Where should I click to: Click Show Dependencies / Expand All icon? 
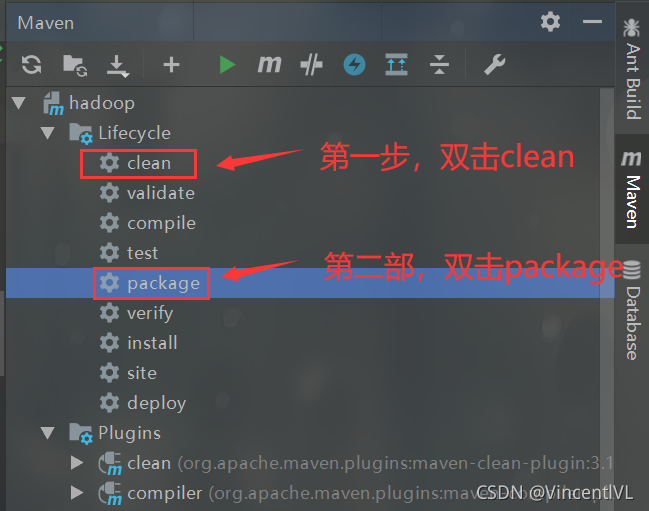(397, 65)
